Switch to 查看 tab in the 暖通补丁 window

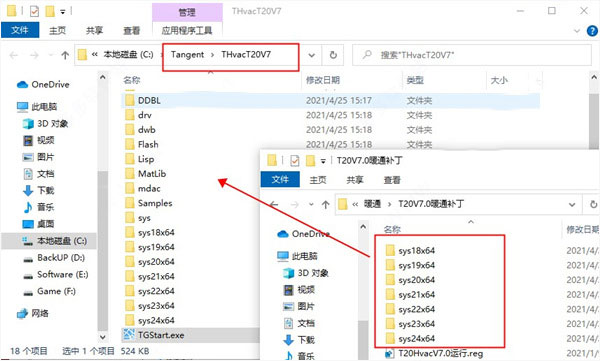pyautogui.click(x=392, y=180)
